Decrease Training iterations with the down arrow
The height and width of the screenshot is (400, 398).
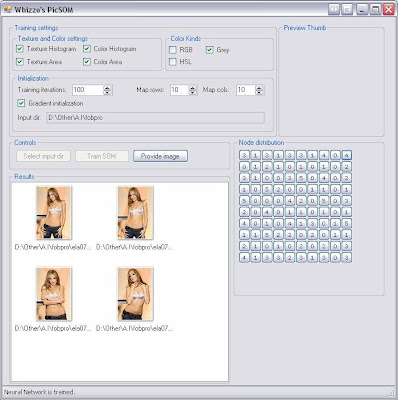pyautogui.click(x=107, y=92)
